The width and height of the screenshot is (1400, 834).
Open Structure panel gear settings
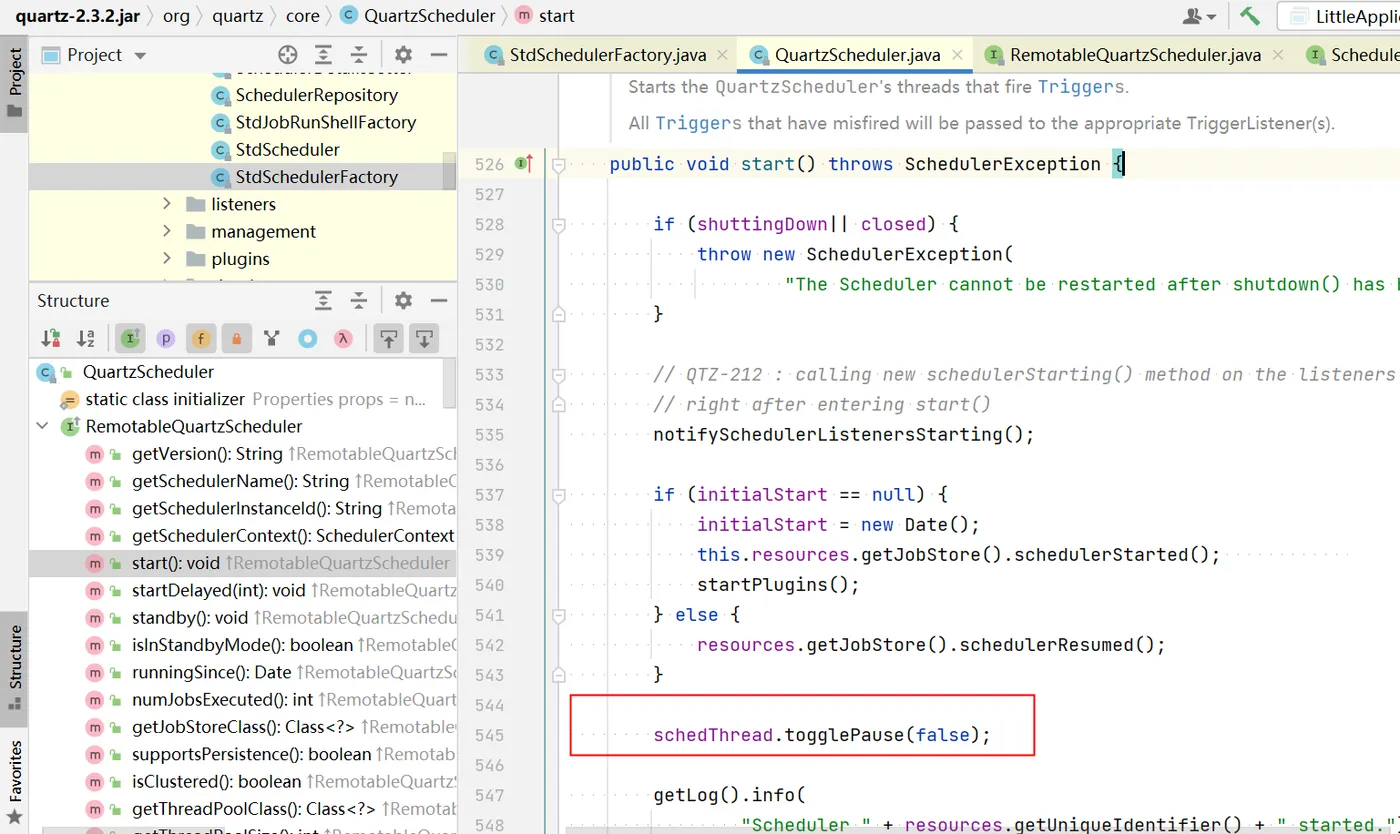pos(403,300)
